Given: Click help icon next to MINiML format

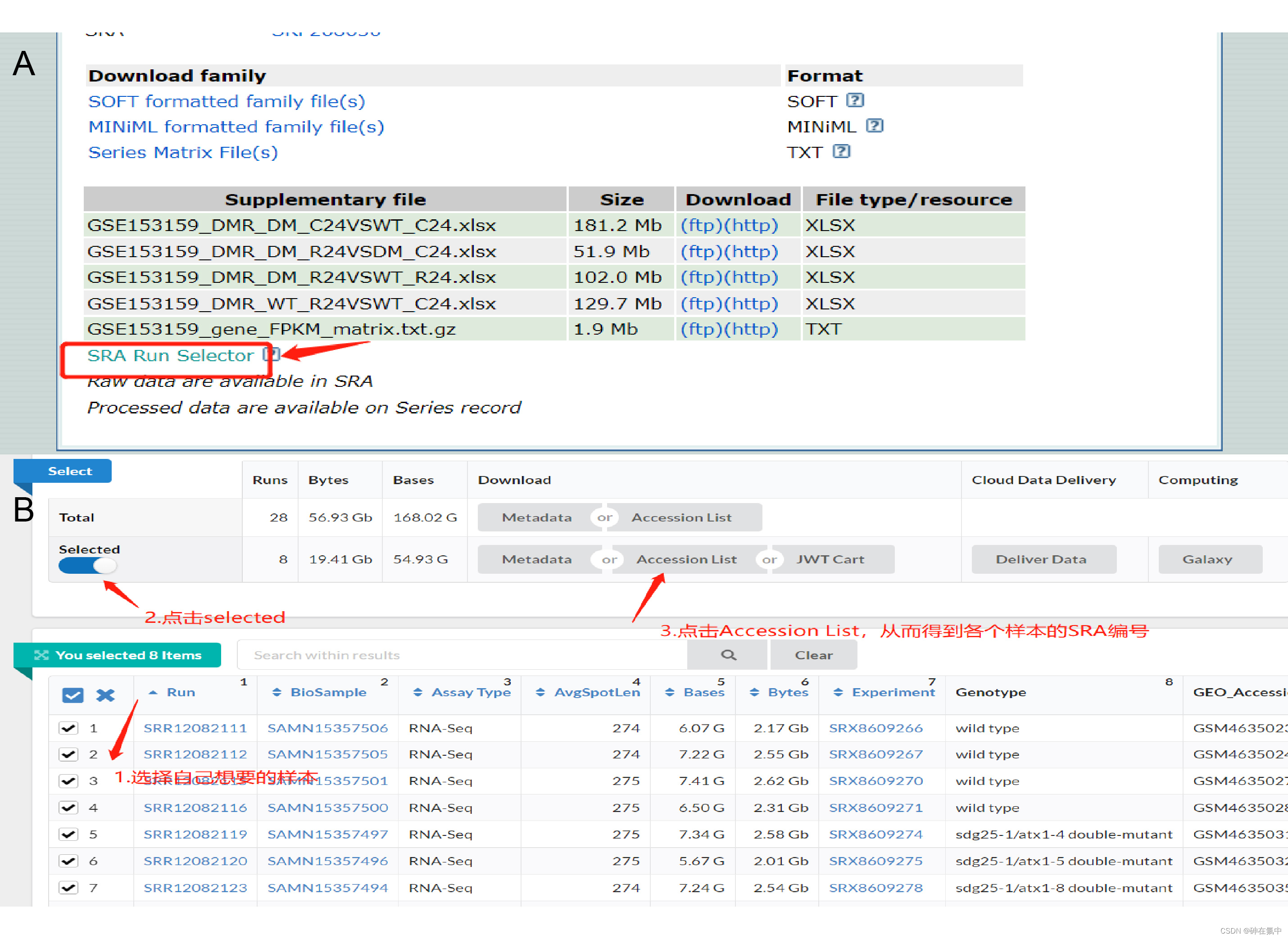Looking at the screenshot, I should (874, 126).
